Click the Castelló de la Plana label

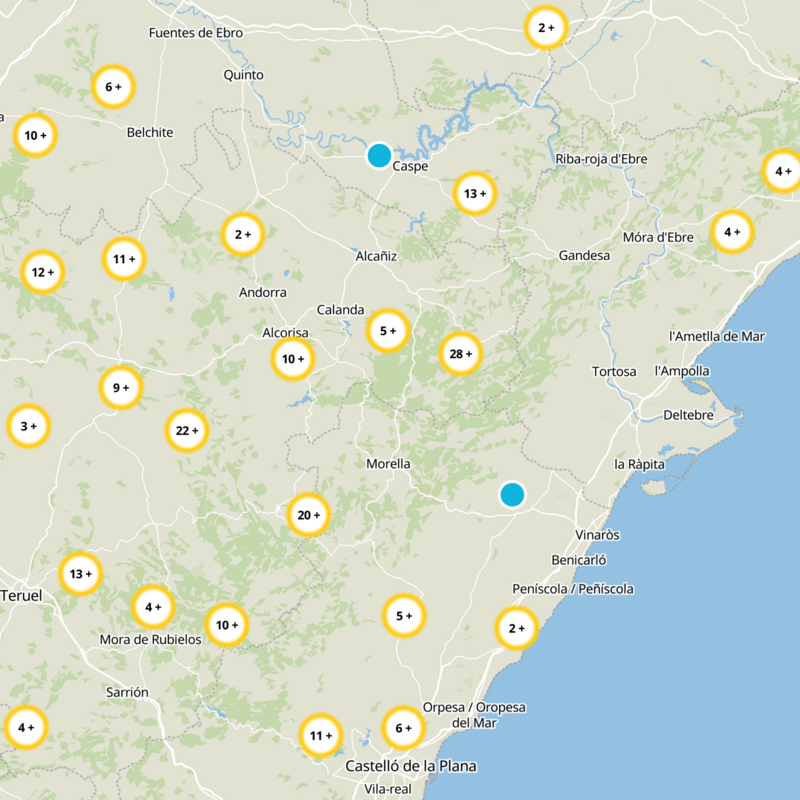(411, 766)
